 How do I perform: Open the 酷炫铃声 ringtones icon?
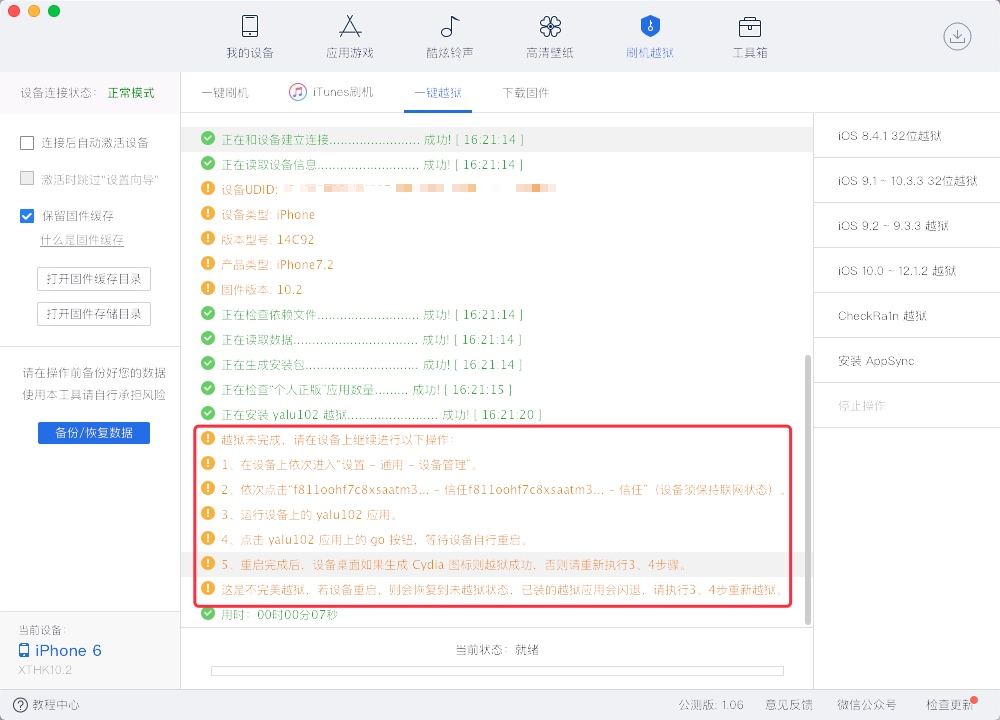coord(450,26)
